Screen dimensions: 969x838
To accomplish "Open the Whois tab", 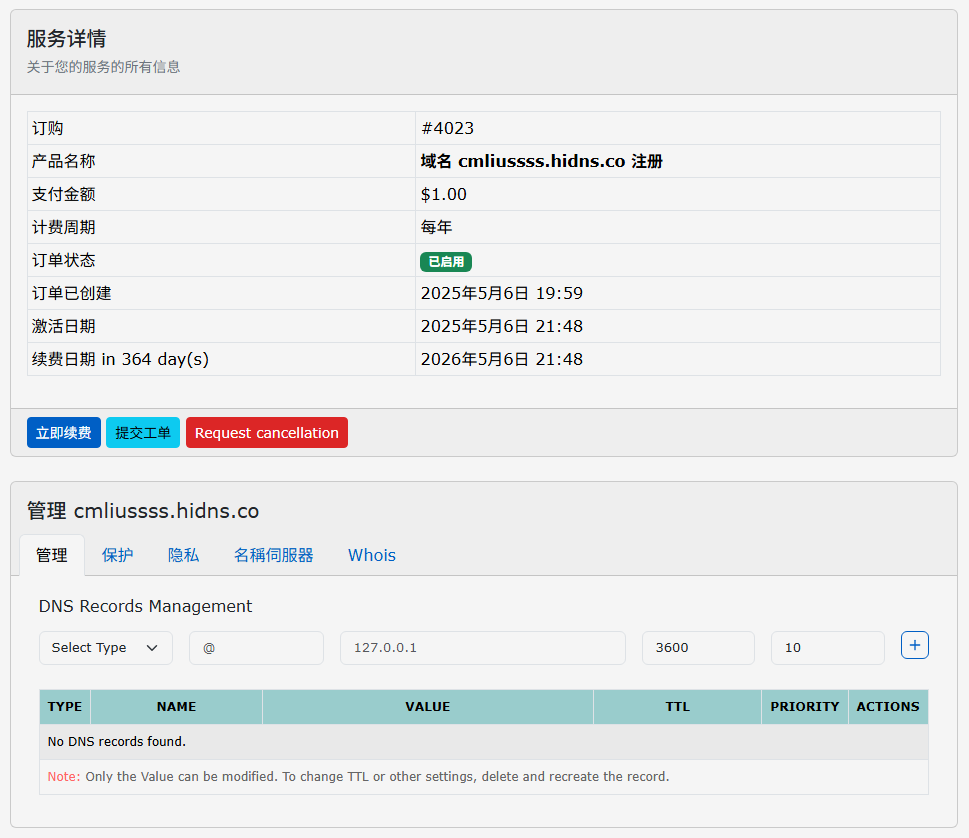I will pos(371,555).
